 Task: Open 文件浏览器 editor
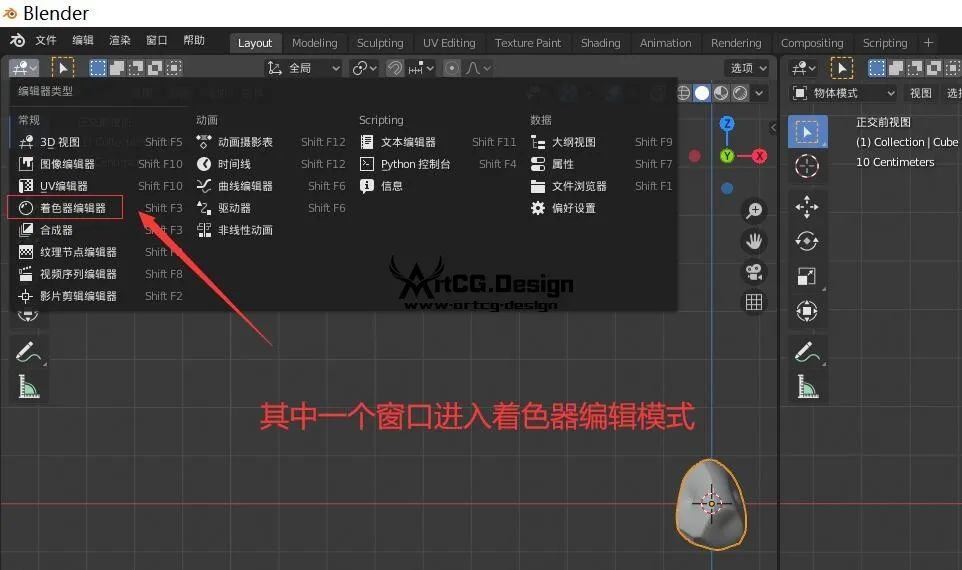(x=601, y=186)
